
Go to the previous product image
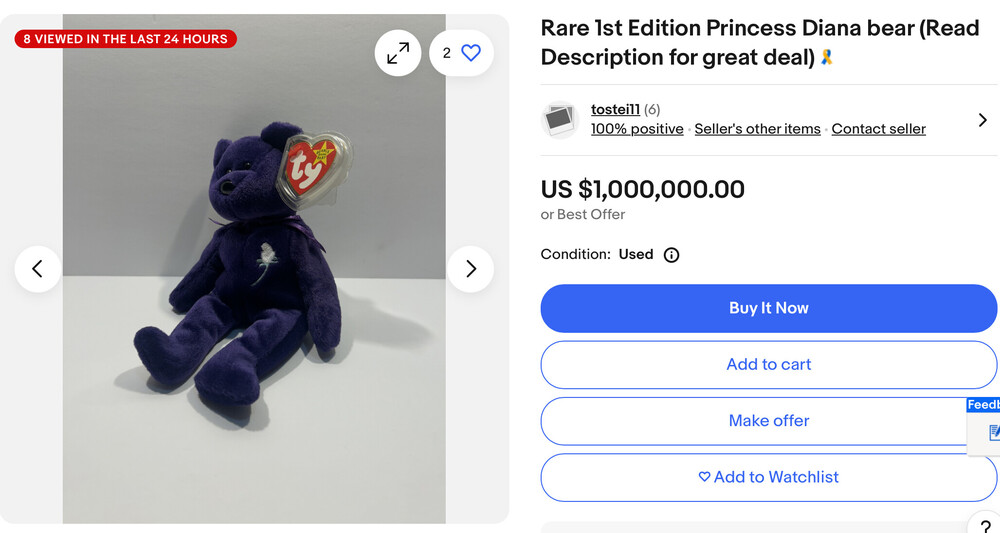point(38,269)
